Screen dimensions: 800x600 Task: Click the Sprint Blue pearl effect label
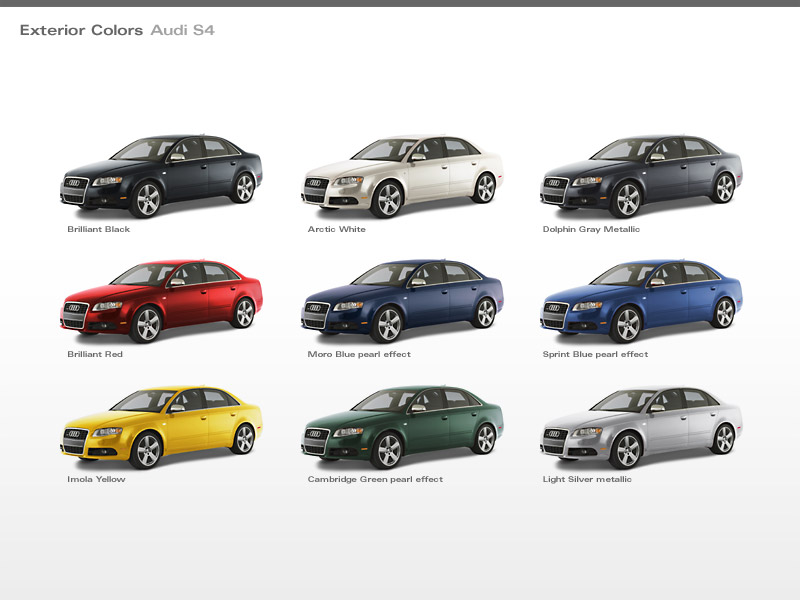pos(595,354)
